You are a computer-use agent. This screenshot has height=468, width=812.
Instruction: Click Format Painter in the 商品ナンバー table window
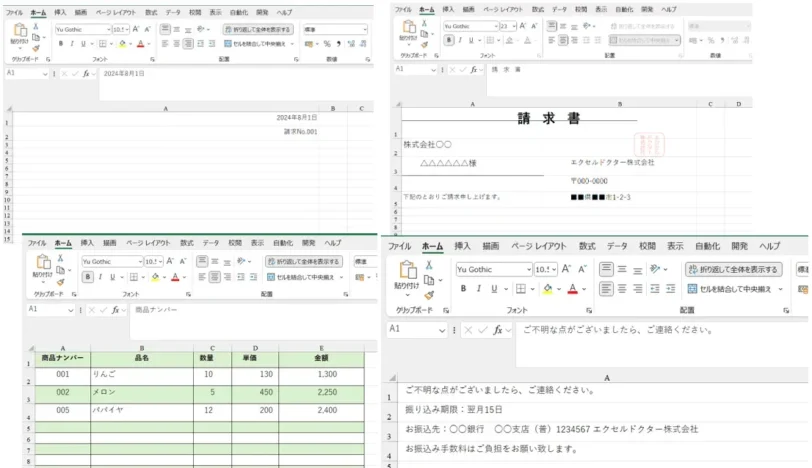pos(61,282)
